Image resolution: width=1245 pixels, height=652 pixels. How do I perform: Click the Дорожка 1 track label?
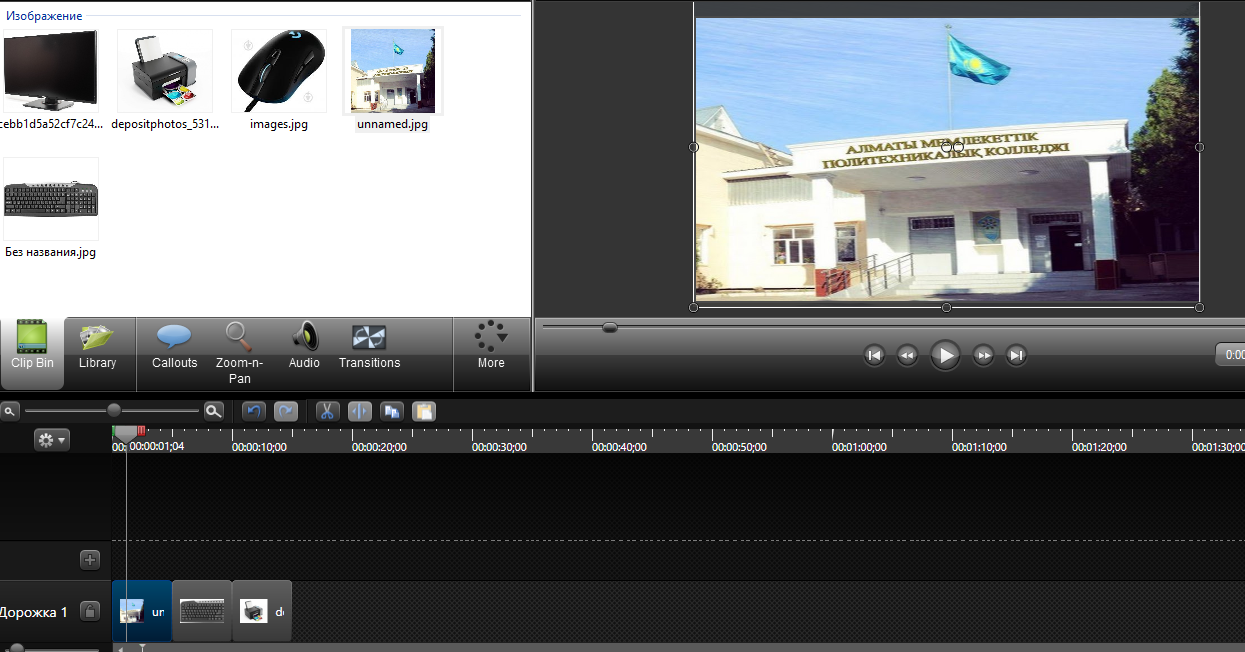tap(34, 612)
